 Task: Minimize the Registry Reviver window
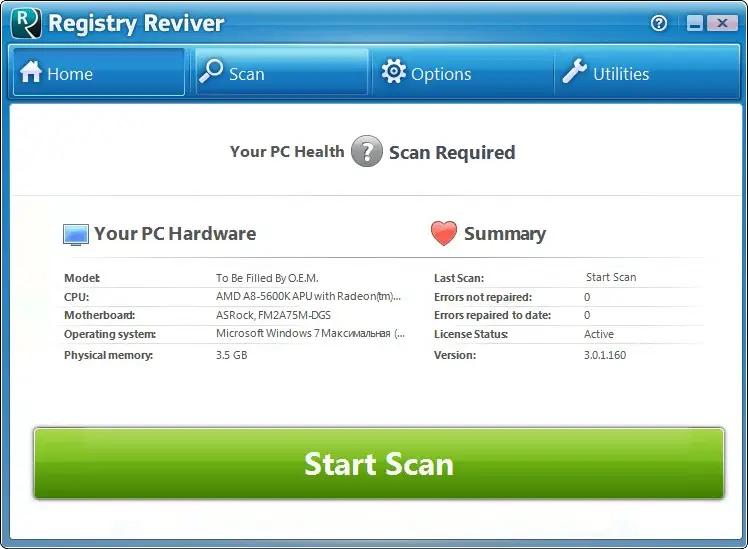click(695, 23)
